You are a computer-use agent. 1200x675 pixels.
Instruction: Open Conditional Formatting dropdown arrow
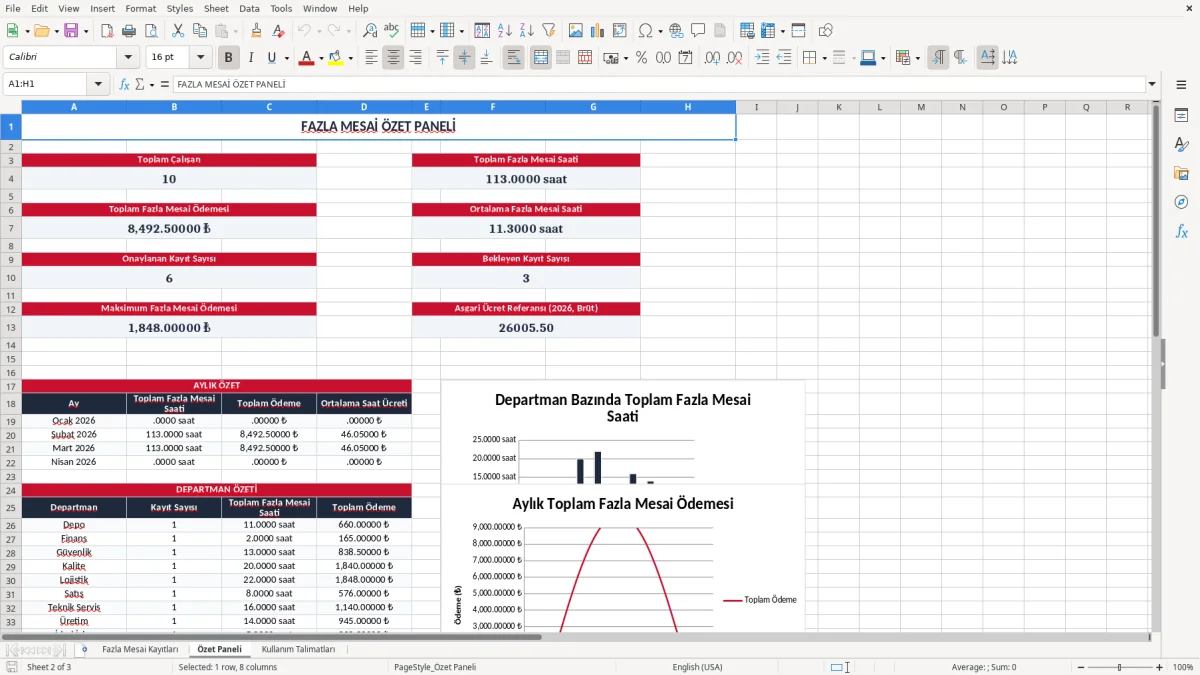pos(917,58)
